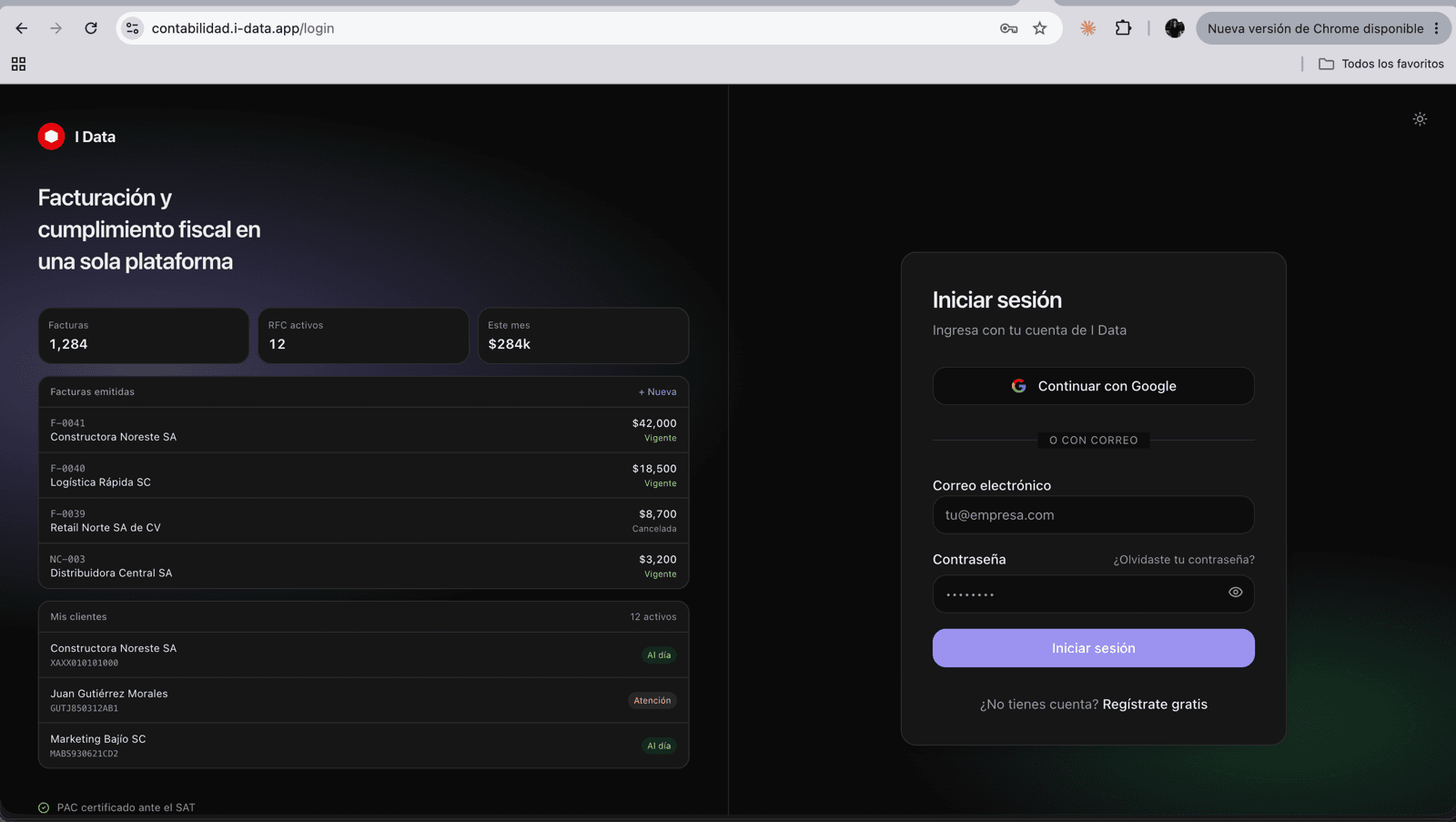
Task: Go back with the browser back arrow
Action: point(22,28)
